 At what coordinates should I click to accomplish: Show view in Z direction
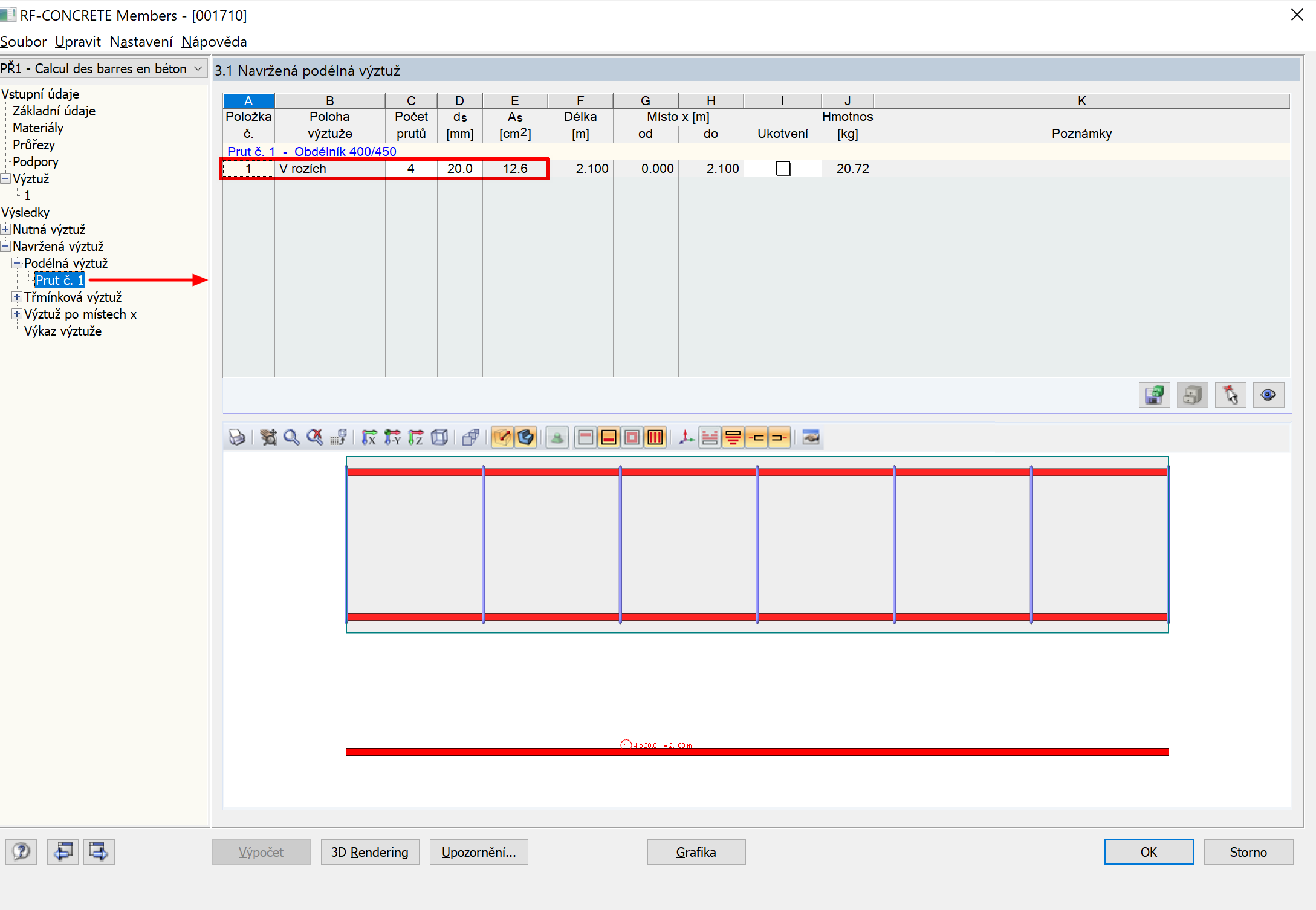416,437
